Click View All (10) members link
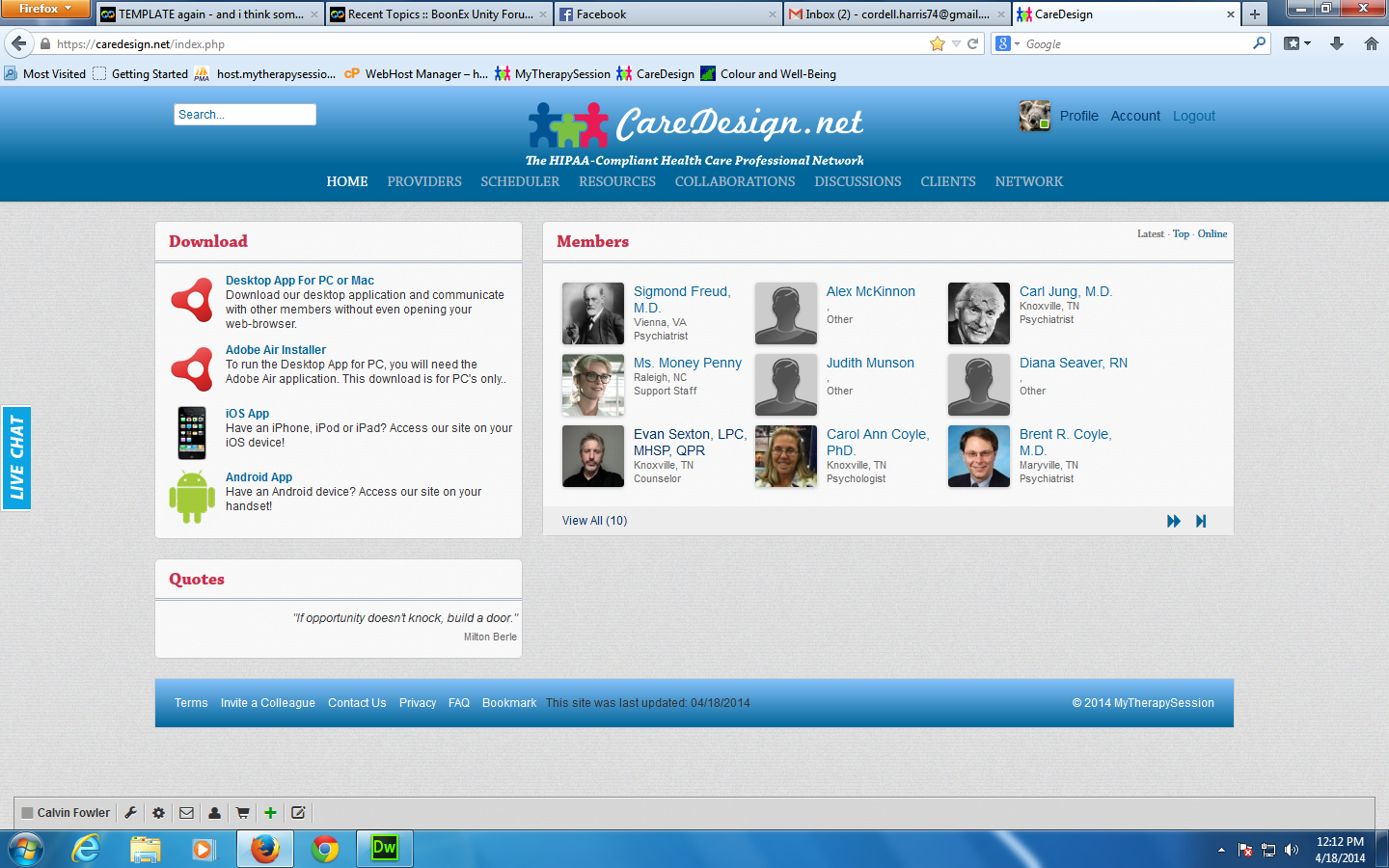Image resolution: width=1389 pixels, height=868 pixels. 594,521
